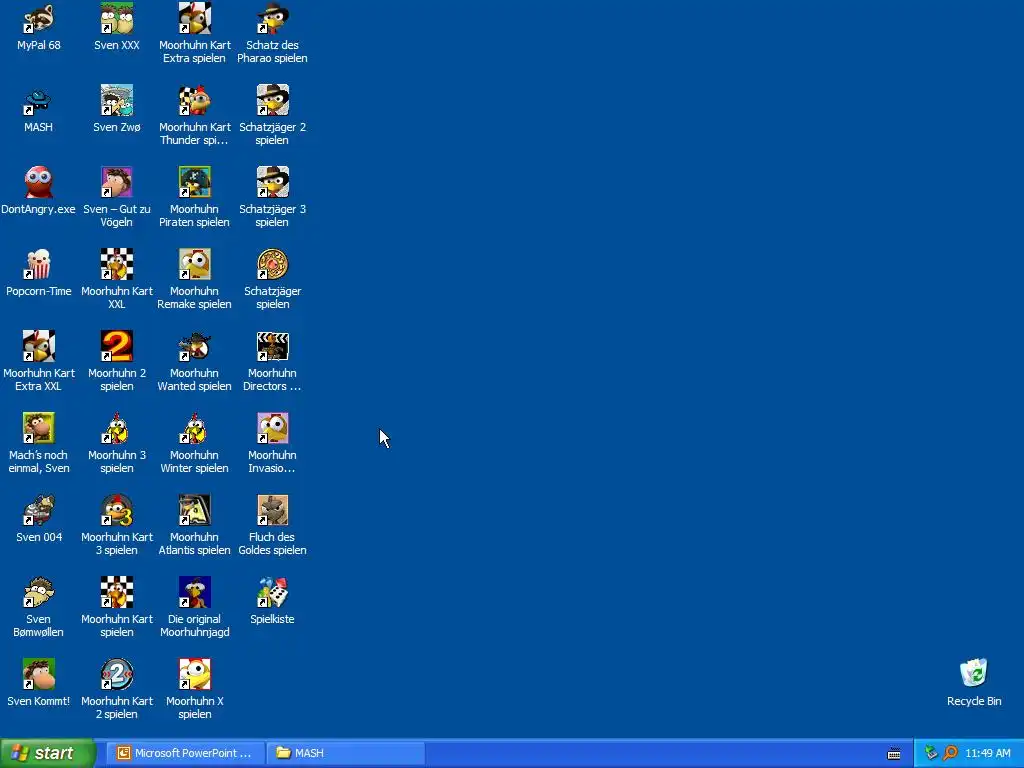Click the Popcorn-Time desktop icon

[39, 264]
